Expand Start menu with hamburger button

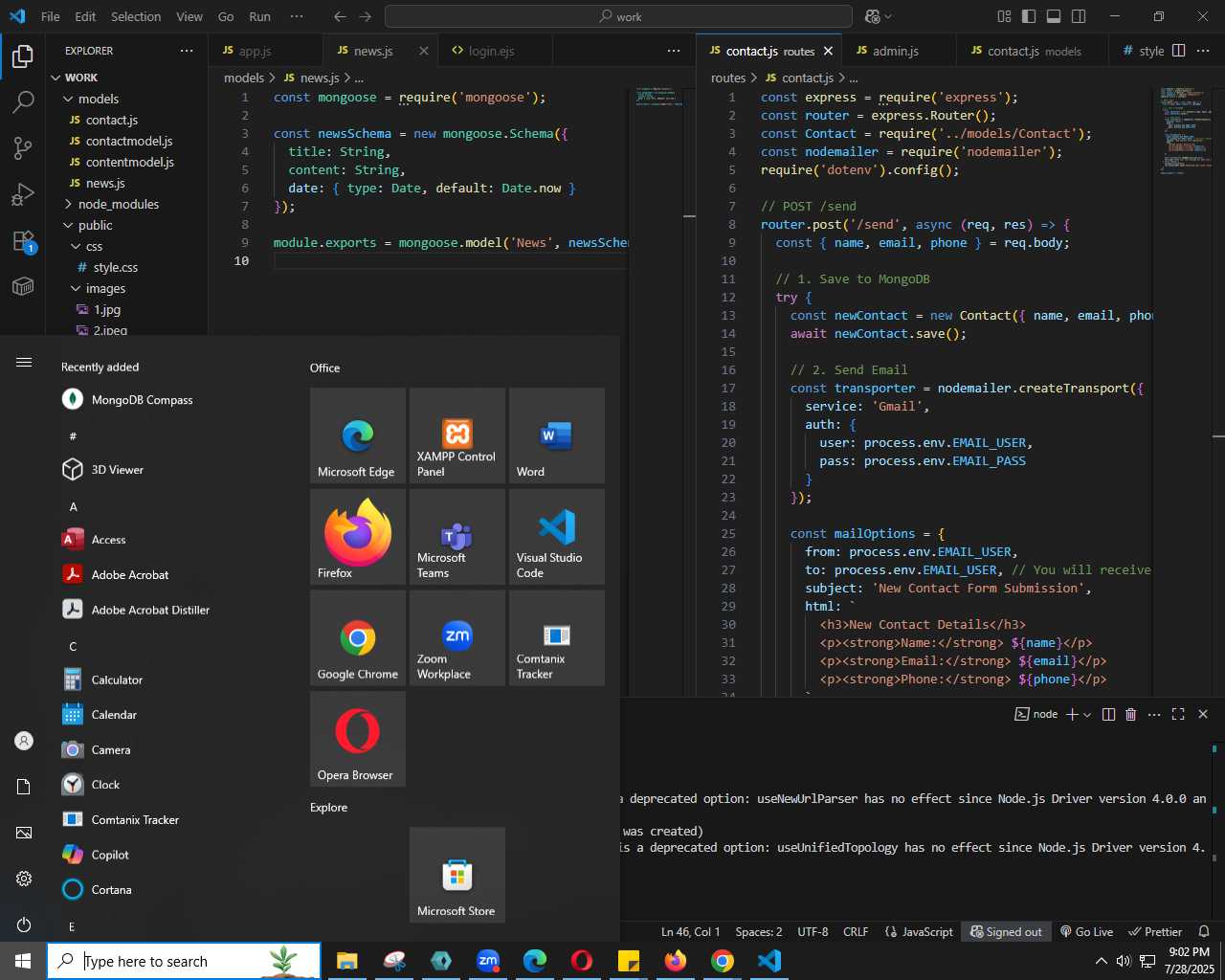pyautogui.click(x=24, y=362)
